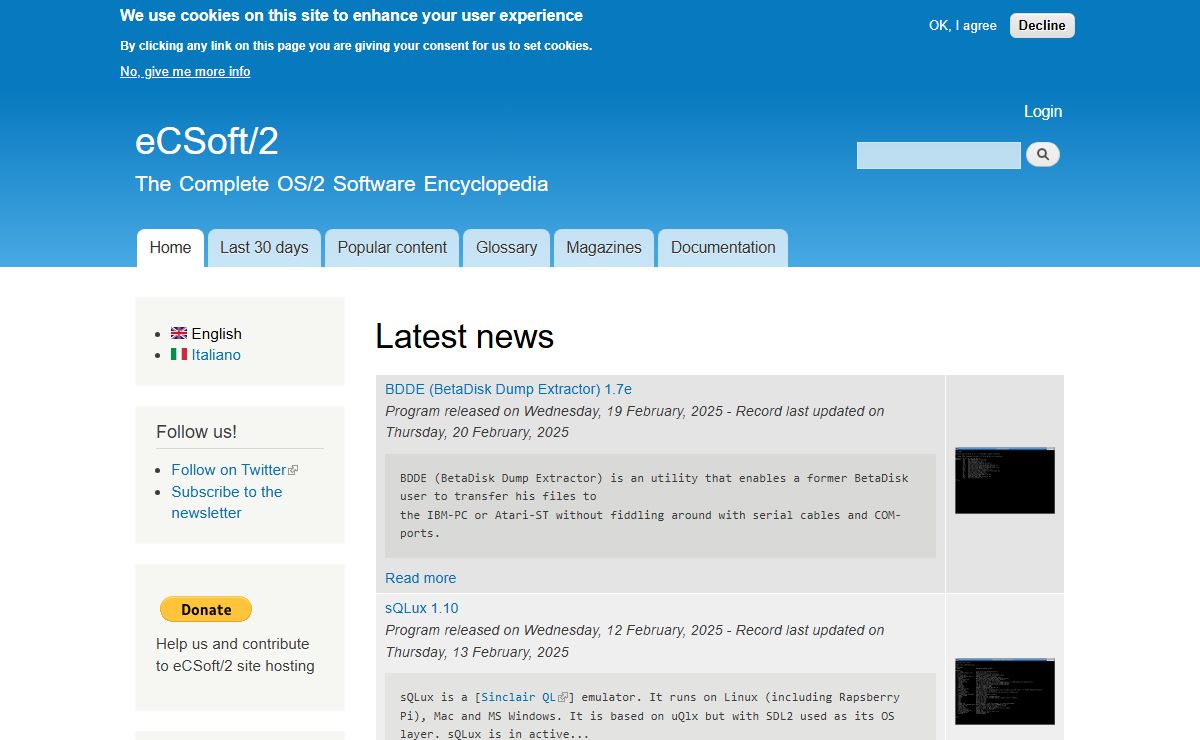Click the Italian flag icon
The image size is (1200, 740).
pos(179,354)
